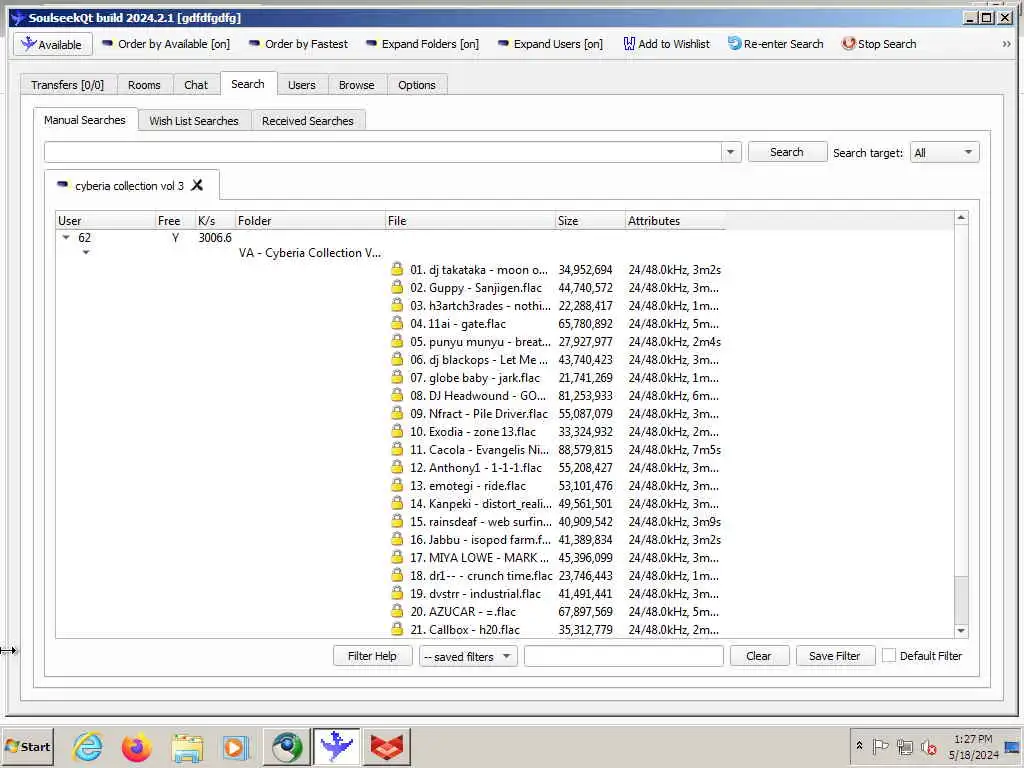Image resolution: width=1024 pixels, height=768 pixels.
Task: Click Stop Search toolbar button
Action: (878, 44)
